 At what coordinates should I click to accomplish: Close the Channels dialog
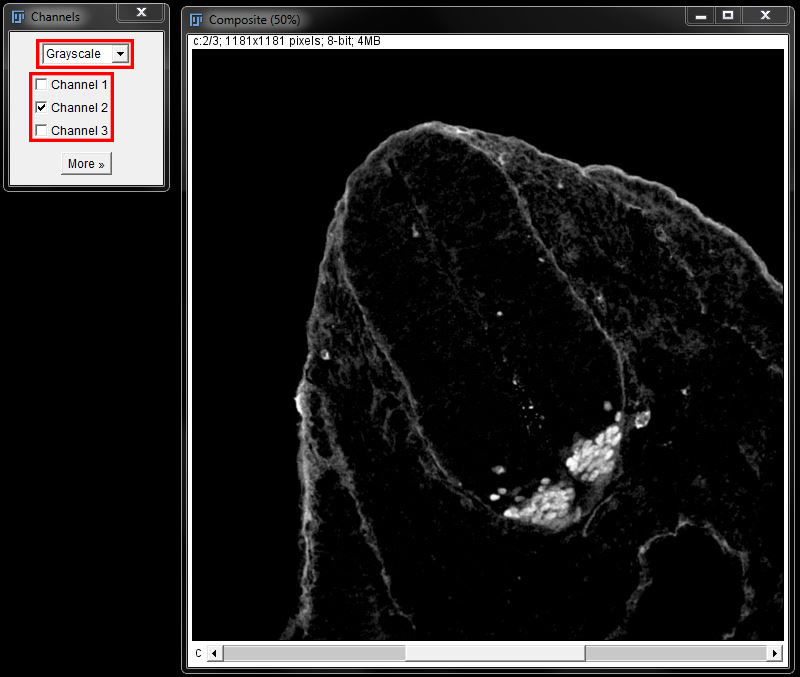click(x=141, y=13)
